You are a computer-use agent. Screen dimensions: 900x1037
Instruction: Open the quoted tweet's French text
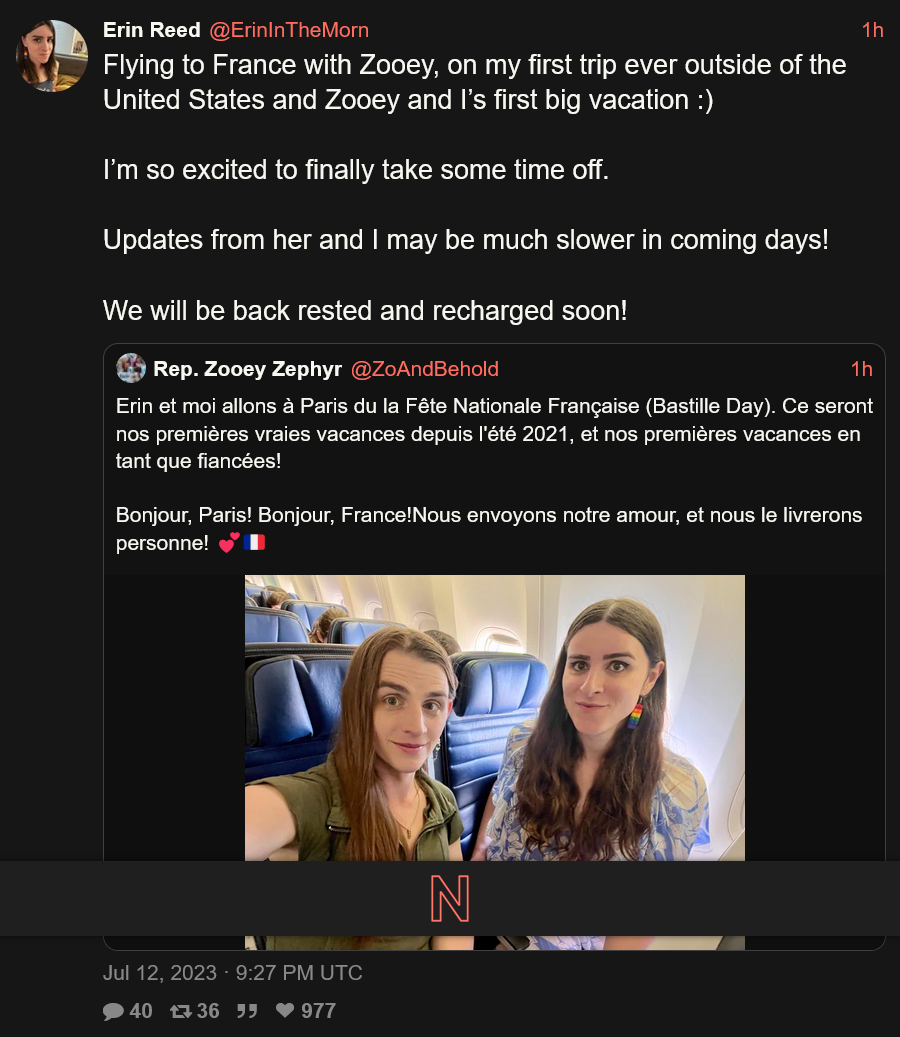click(494, 474)
